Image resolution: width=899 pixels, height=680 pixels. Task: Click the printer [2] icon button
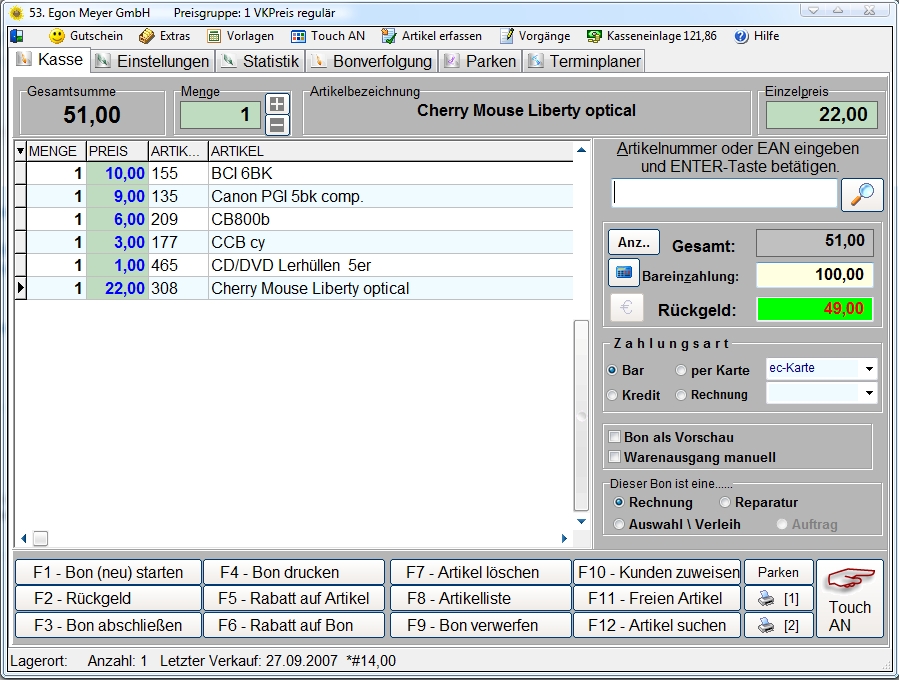[x=778, y=626]
